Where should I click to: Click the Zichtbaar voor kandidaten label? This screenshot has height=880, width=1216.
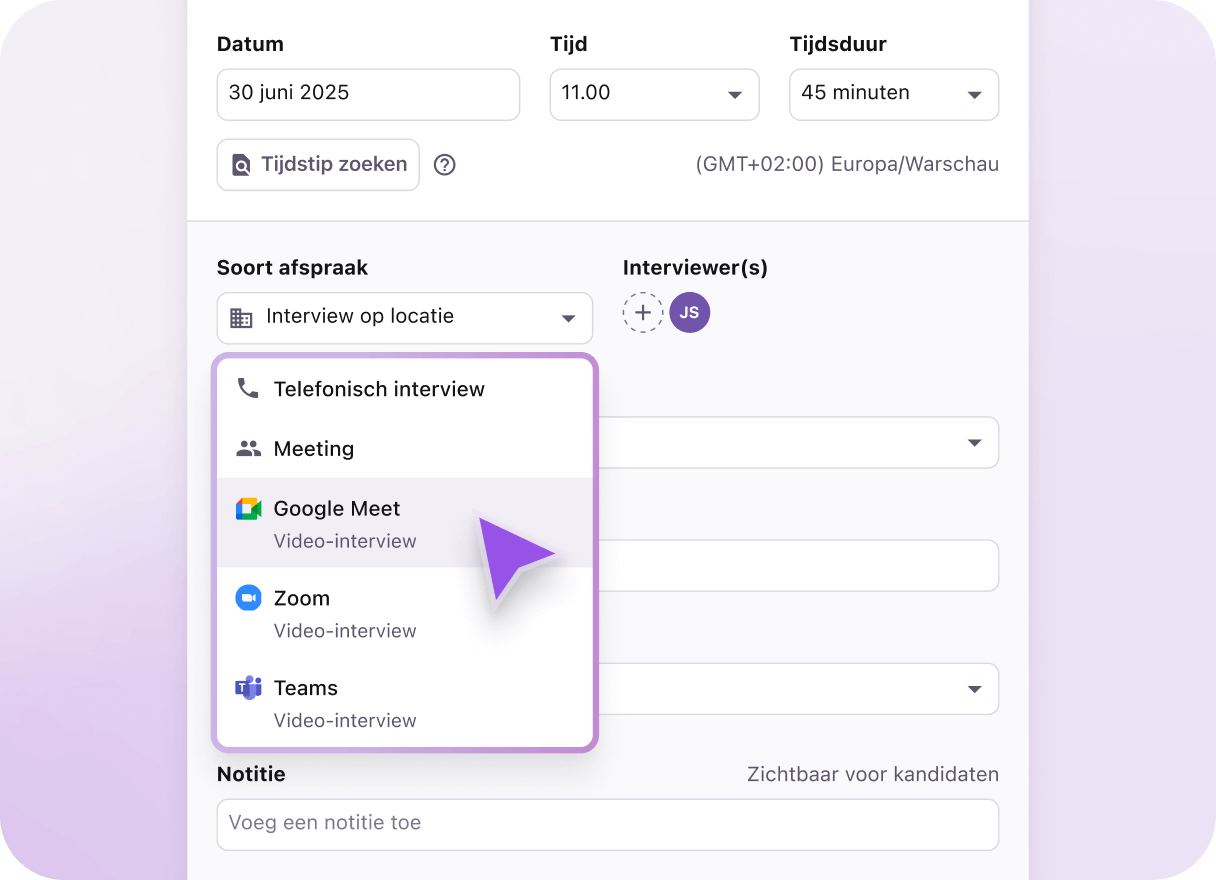(872, 774)
